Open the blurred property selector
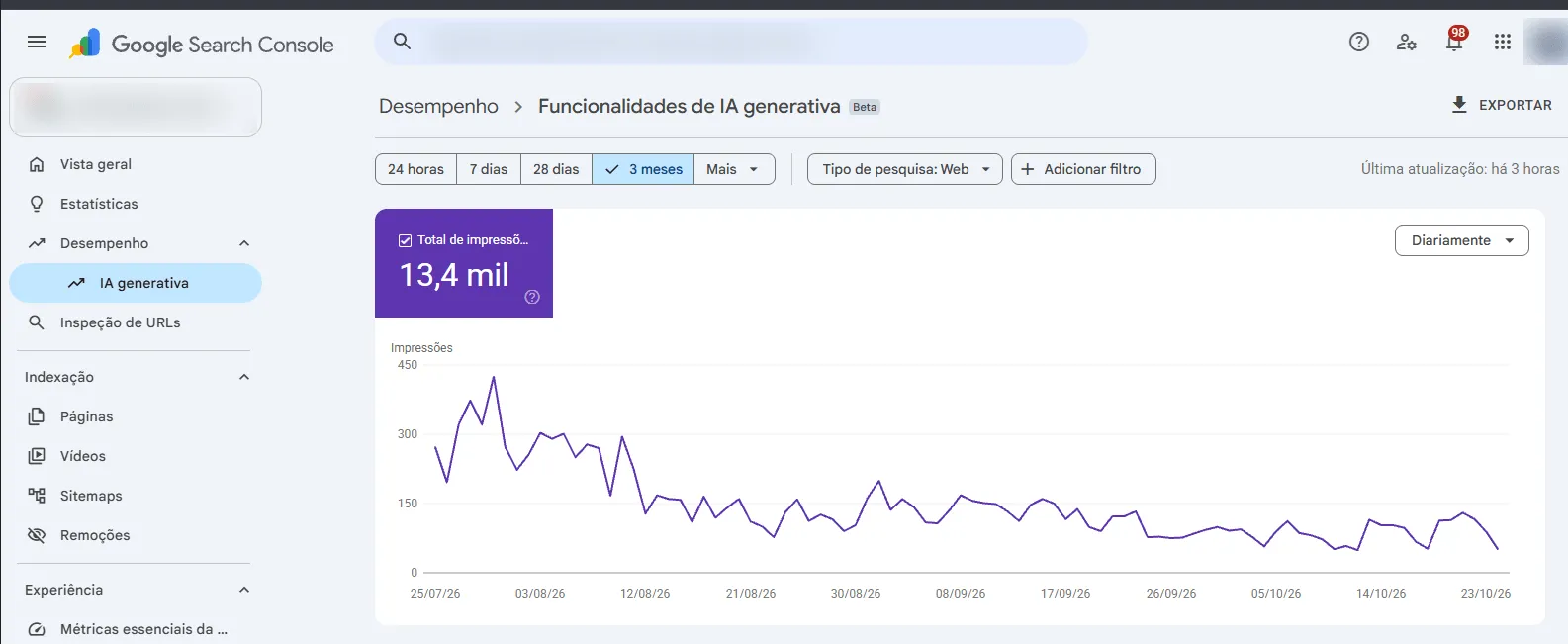The width and height of the screenshot is (1568, 644). click(136, 107)
